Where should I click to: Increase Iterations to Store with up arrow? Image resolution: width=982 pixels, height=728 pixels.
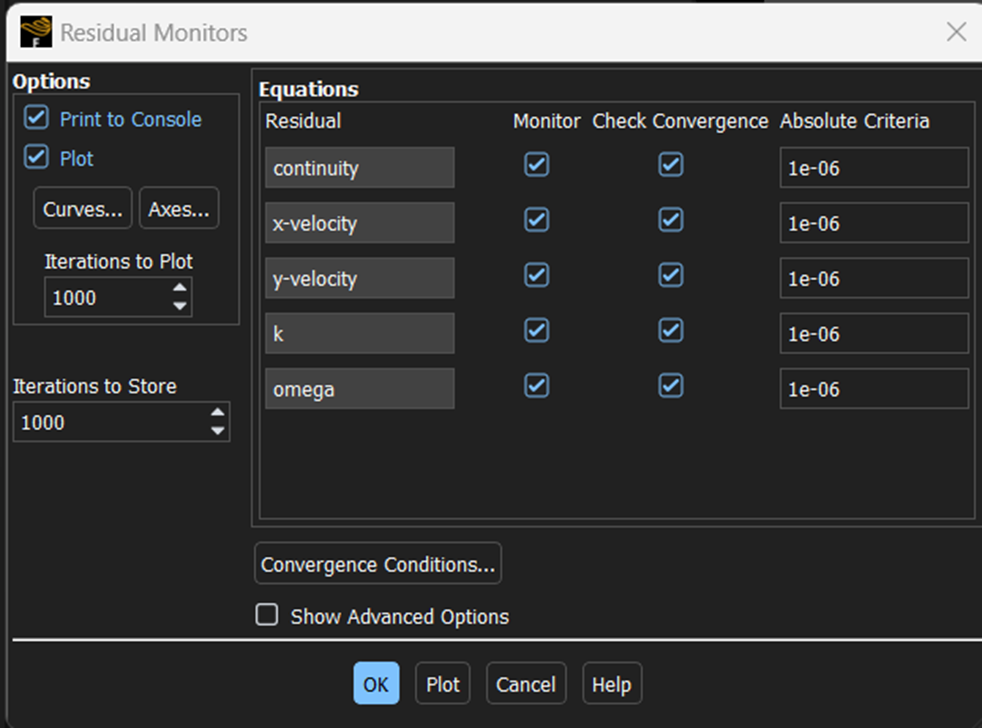pyautogui.click(x=218, y=413)
